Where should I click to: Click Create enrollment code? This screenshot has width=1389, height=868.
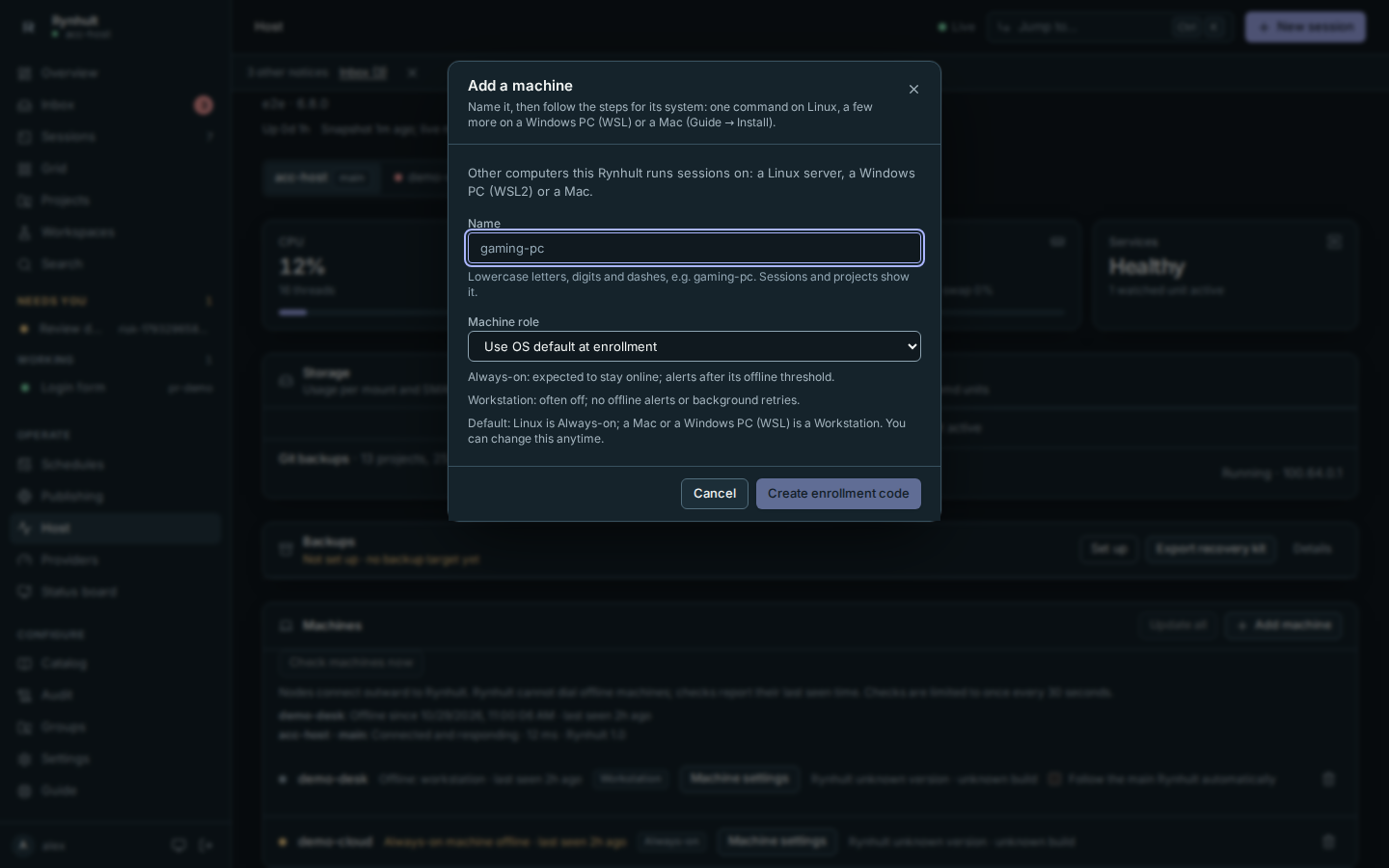[x=838, y=494]
